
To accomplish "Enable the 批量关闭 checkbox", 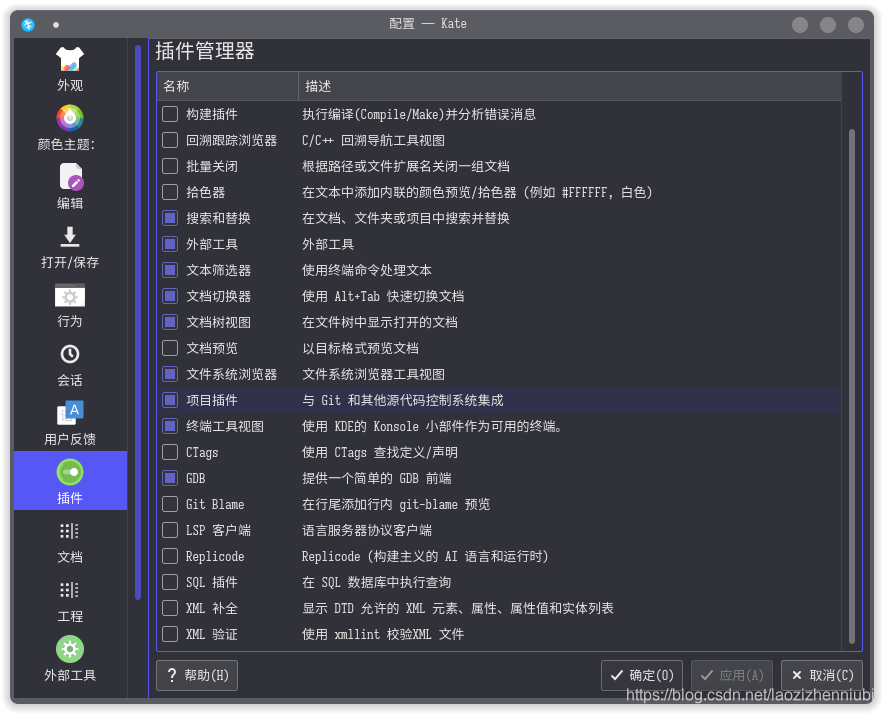I will tap(170, 166).
